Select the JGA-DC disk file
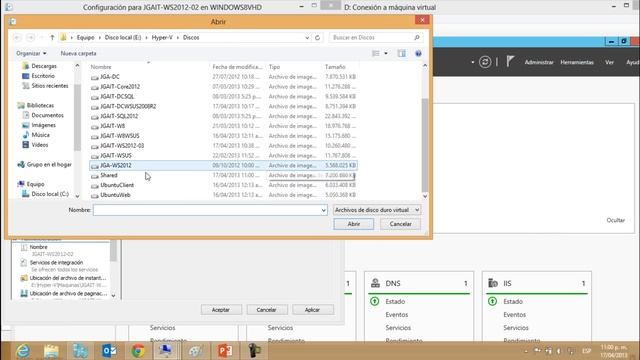 coord(223,77)
